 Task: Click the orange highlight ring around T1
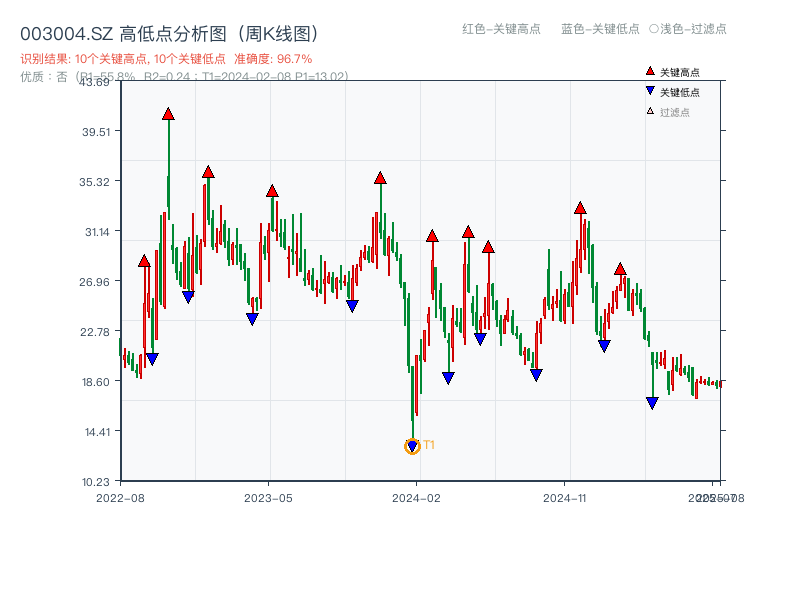tap(412, 447)
